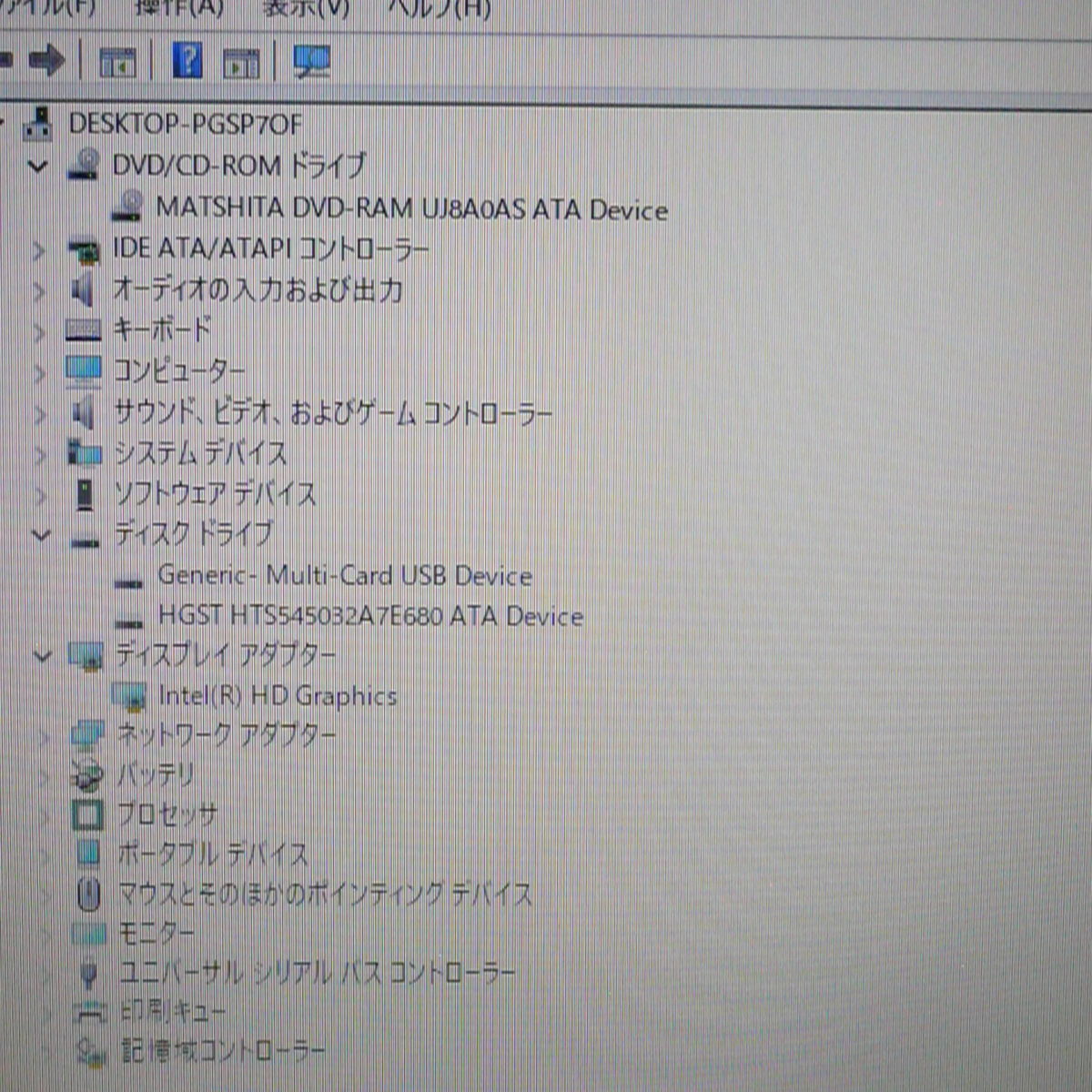Open the blue question mark help icon
This screenshot has width=1092, height=1092.
pos(187,61)
